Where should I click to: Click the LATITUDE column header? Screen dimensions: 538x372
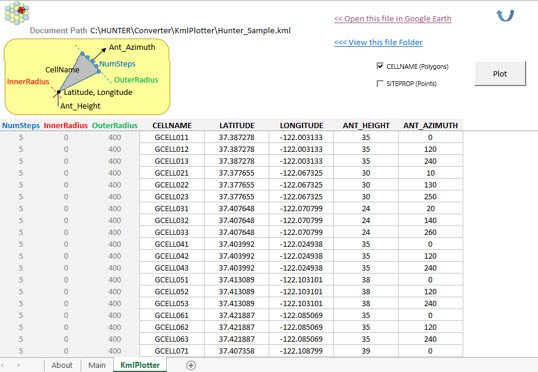tap(237, 126)
